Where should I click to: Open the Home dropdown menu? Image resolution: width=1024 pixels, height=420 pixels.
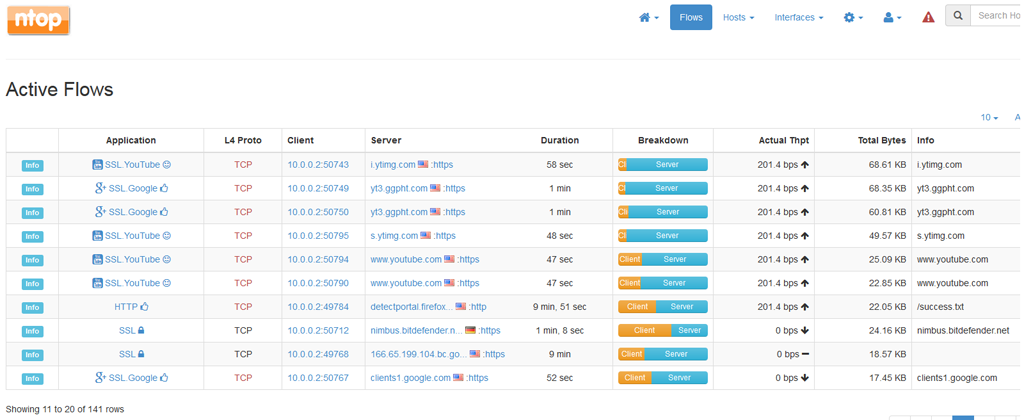tap(648, 18)
